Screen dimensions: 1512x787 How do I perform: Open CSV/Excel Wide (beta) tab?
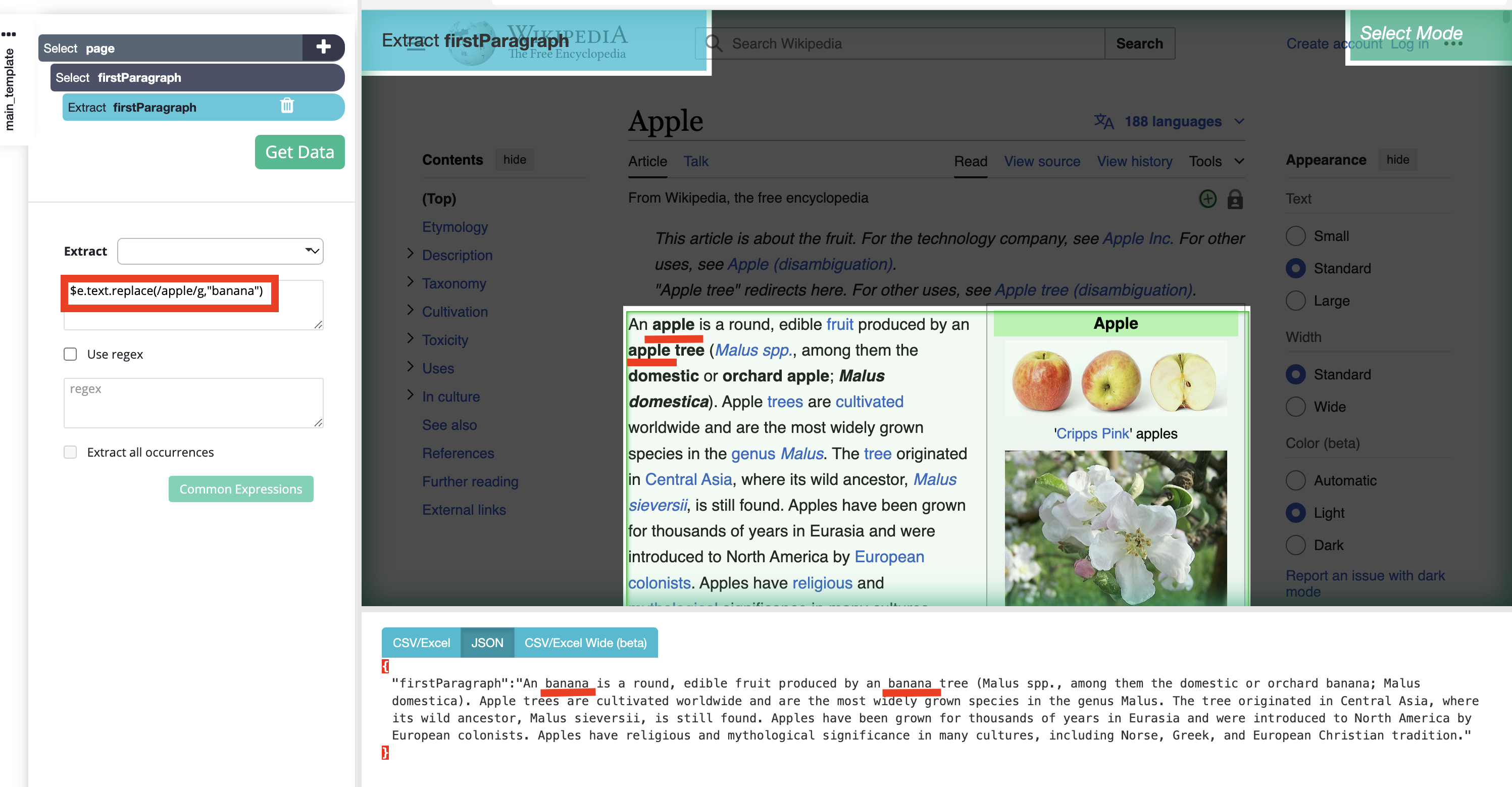(x=586, y=643)
